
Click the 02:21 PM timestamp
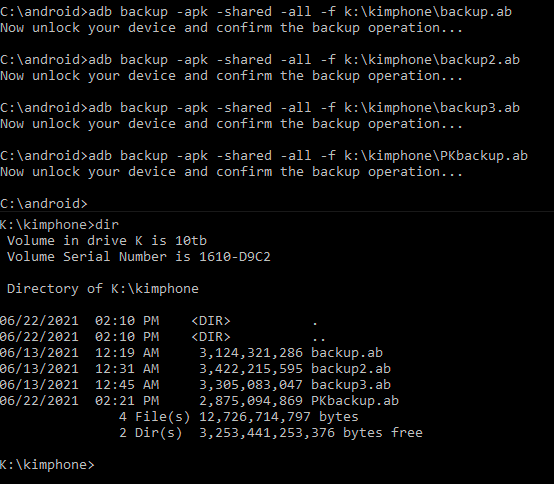click(127, 401)
